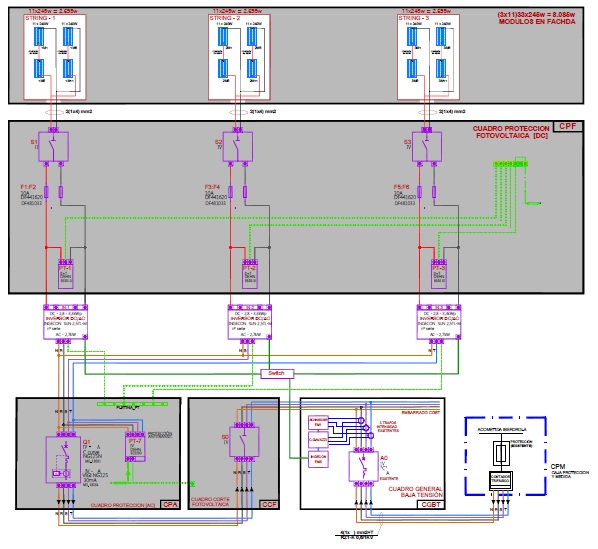Select the SC switch in CCF panel
Image resolution: width=598 pixels, height=549 pixels.
244,442
